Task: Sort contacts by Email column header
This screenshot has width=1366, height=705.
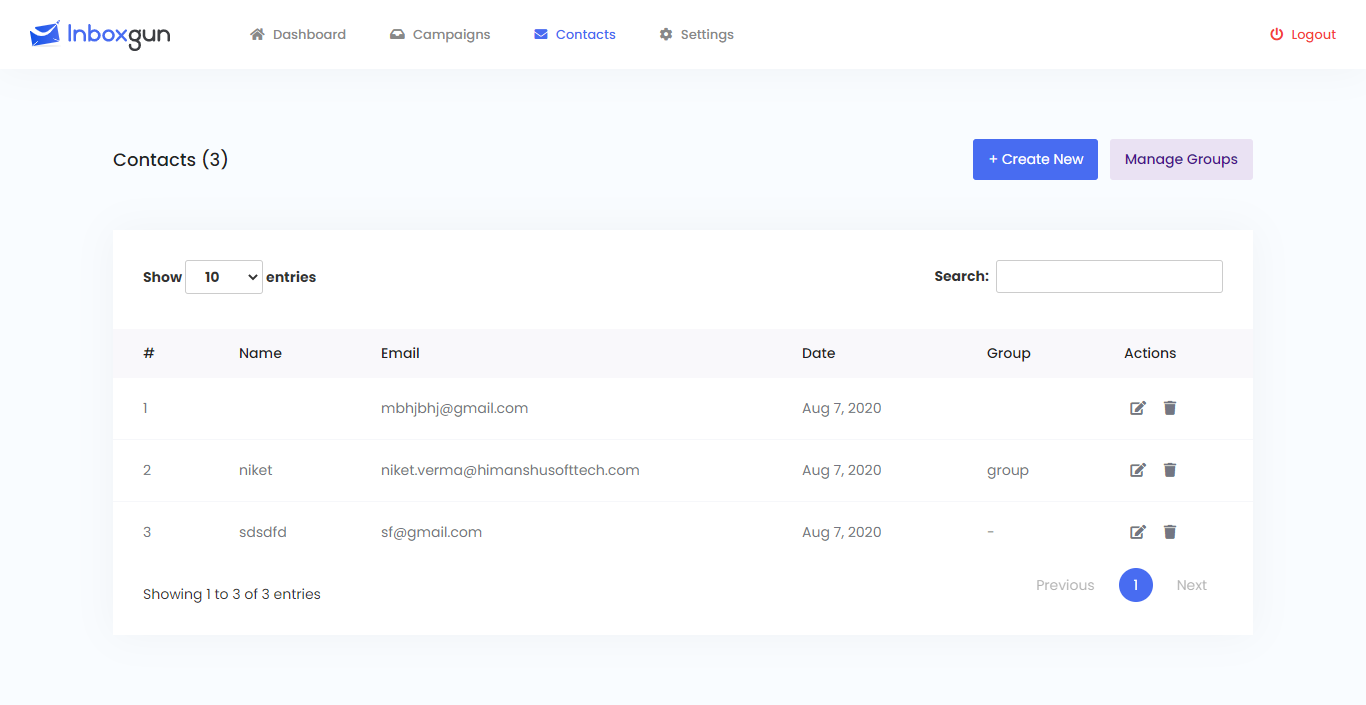Action: [400, 353]
